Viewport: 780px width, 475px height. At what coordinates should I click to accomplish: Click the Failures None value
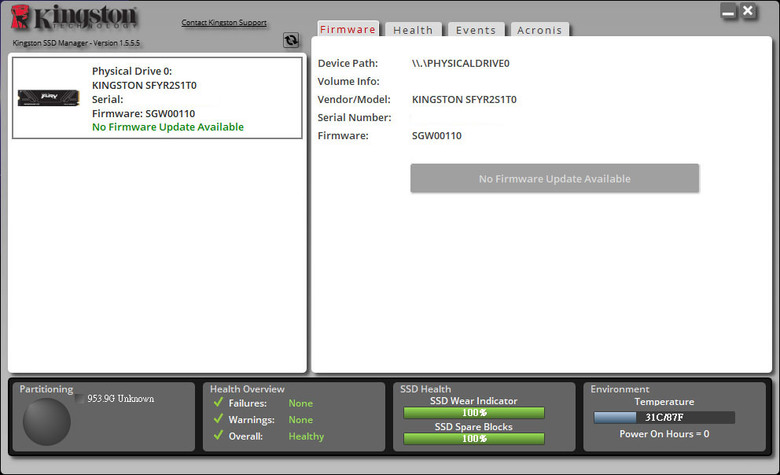click(300, 403)
